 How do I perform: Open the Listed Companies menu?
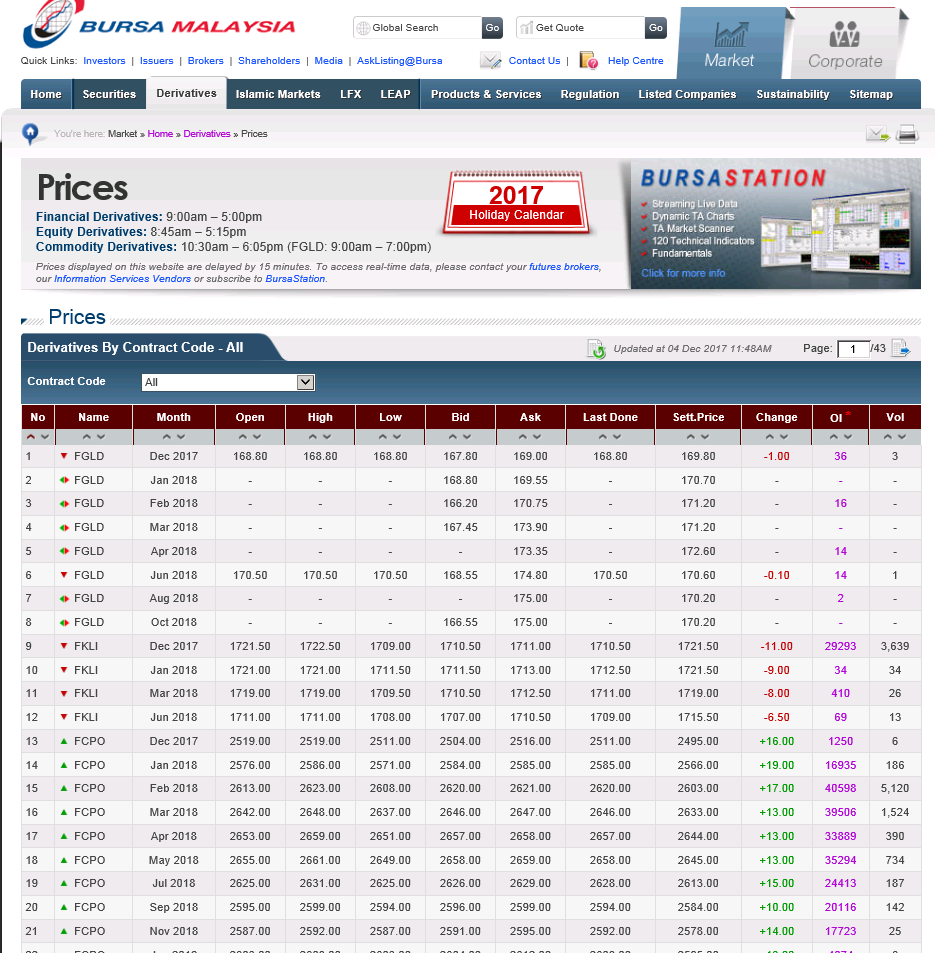pos(687,94)
